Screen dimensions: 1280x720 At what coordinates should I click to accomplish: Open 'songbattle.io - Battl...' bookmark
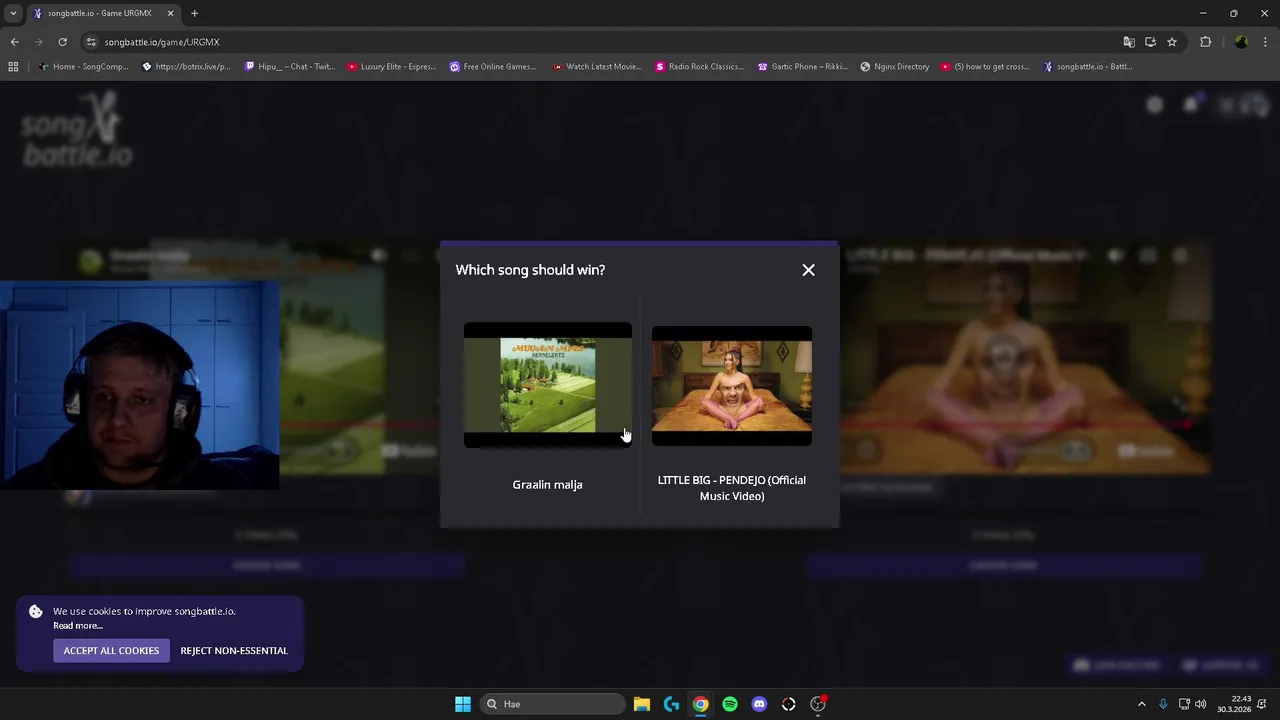[x=1088, y=67]
